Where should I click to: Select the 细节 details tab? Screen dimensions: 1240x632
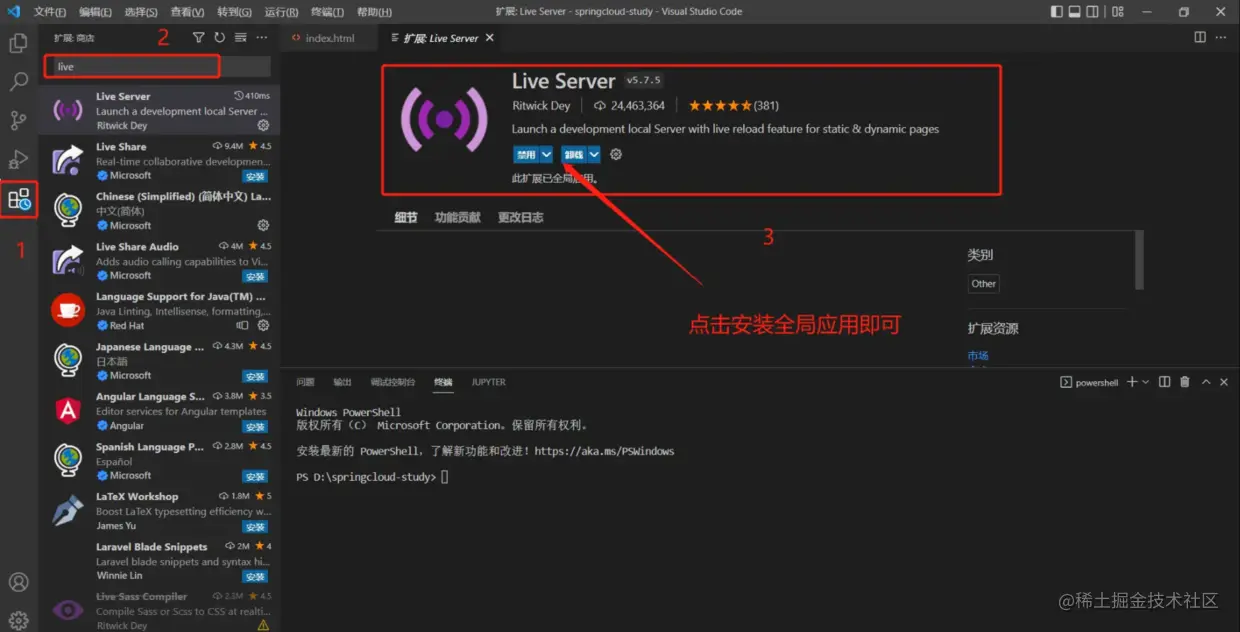tap(405, 217)
